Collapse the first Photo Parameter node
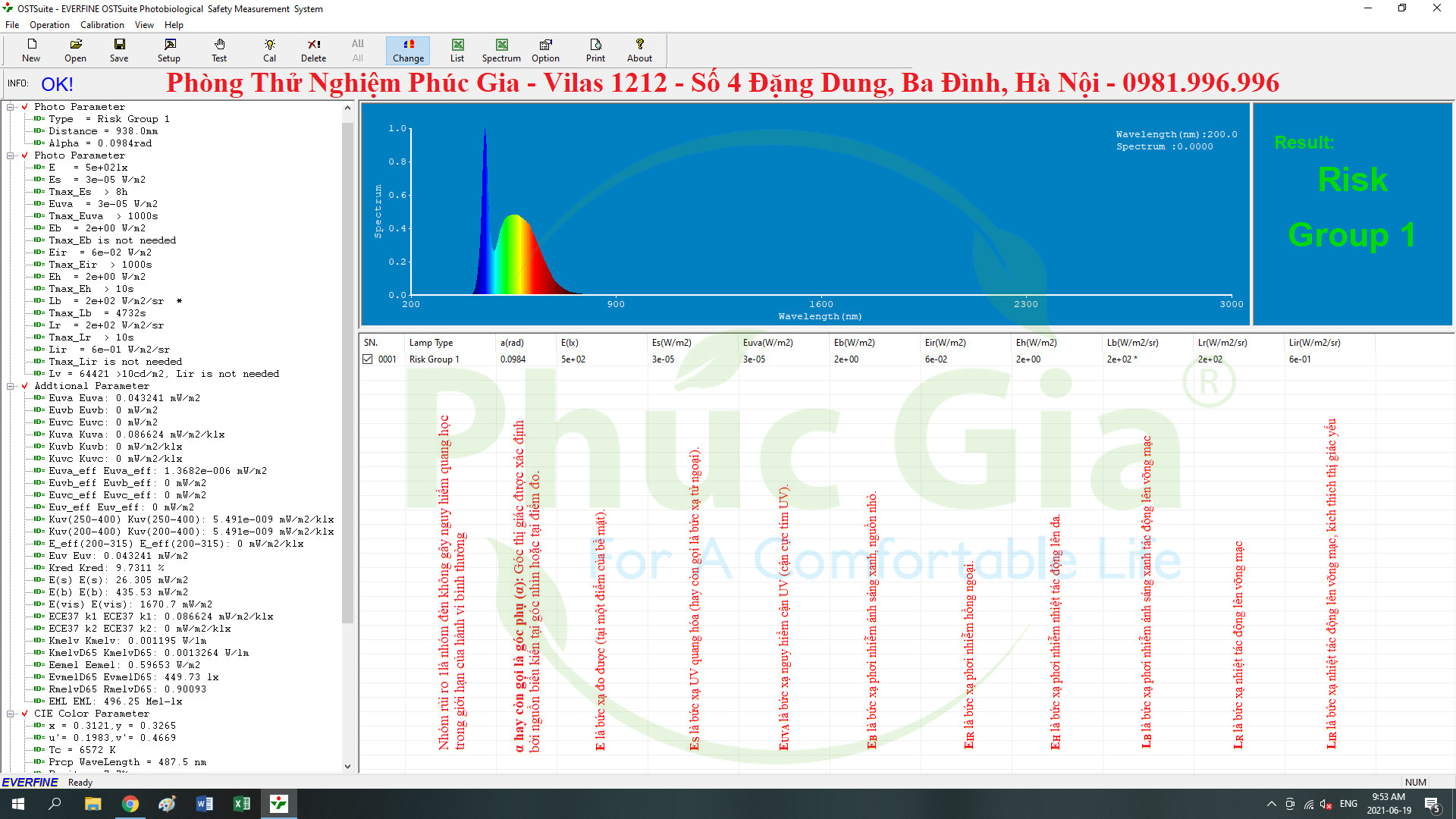 click(11, 107)
